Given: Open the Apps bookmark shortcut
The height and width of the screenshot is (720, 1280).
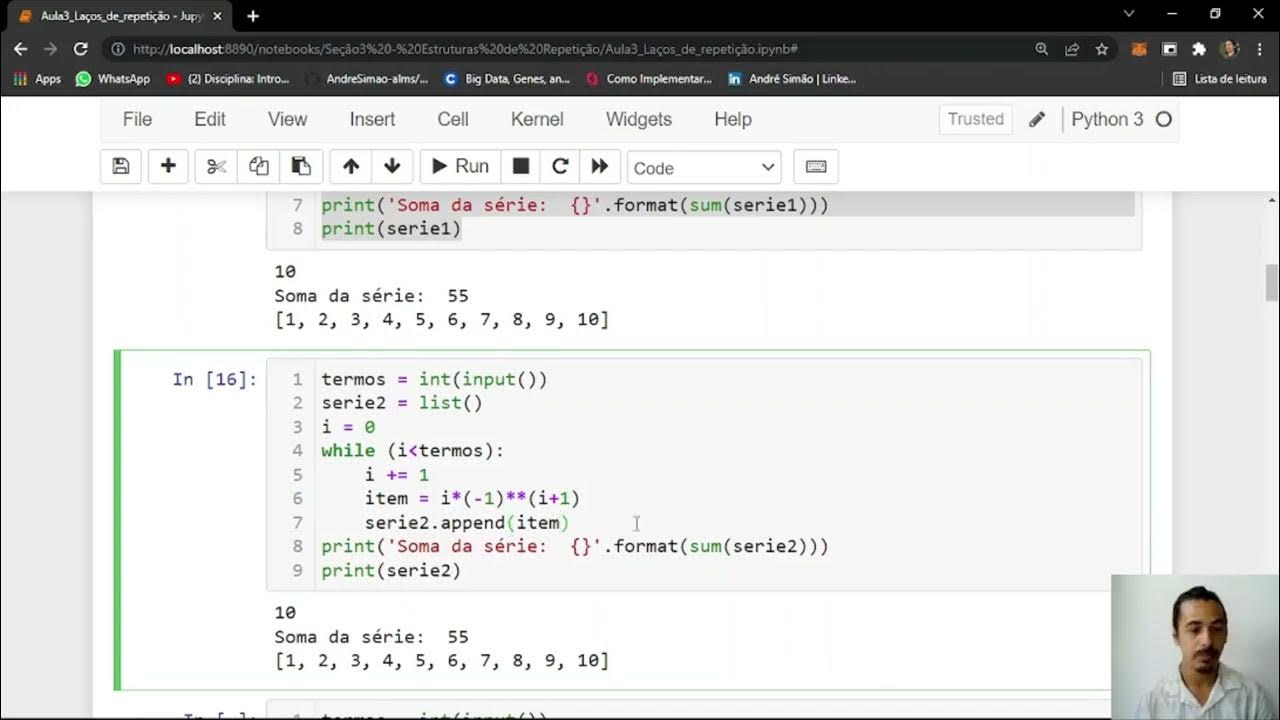Looking at the screenshot, I should point(38,78).
